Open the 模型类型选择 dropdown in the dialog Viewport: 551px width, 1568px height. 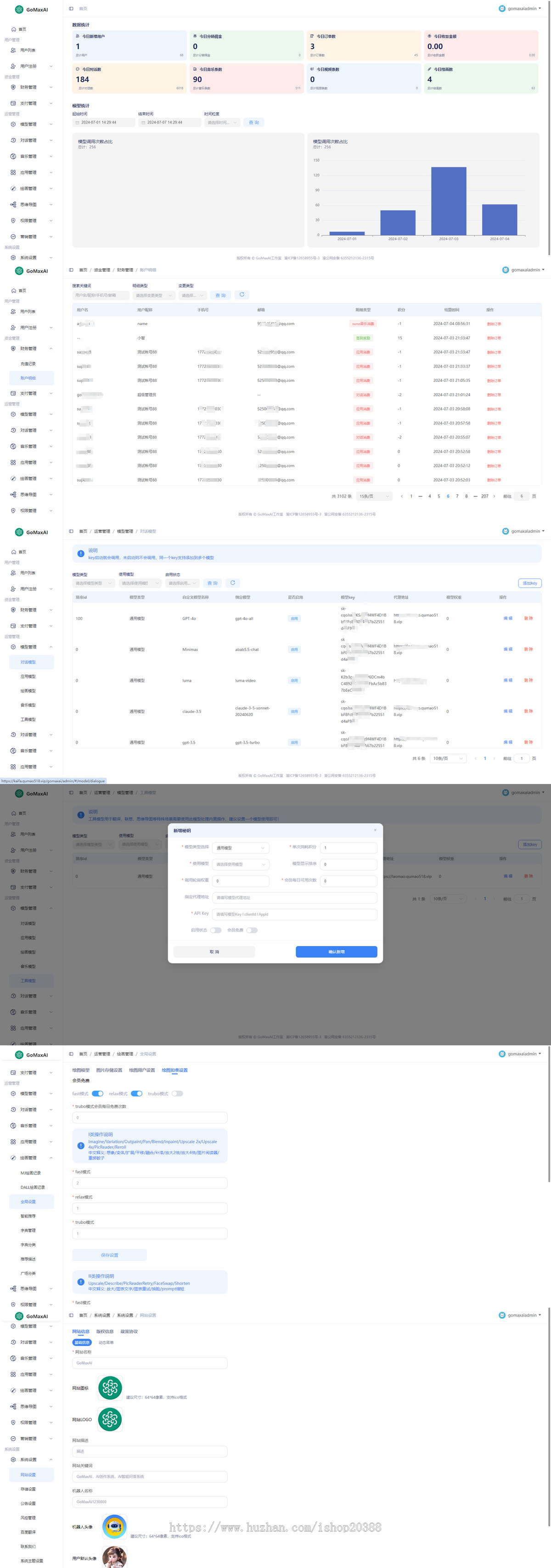pyautogui.click(x=241, y=848)
